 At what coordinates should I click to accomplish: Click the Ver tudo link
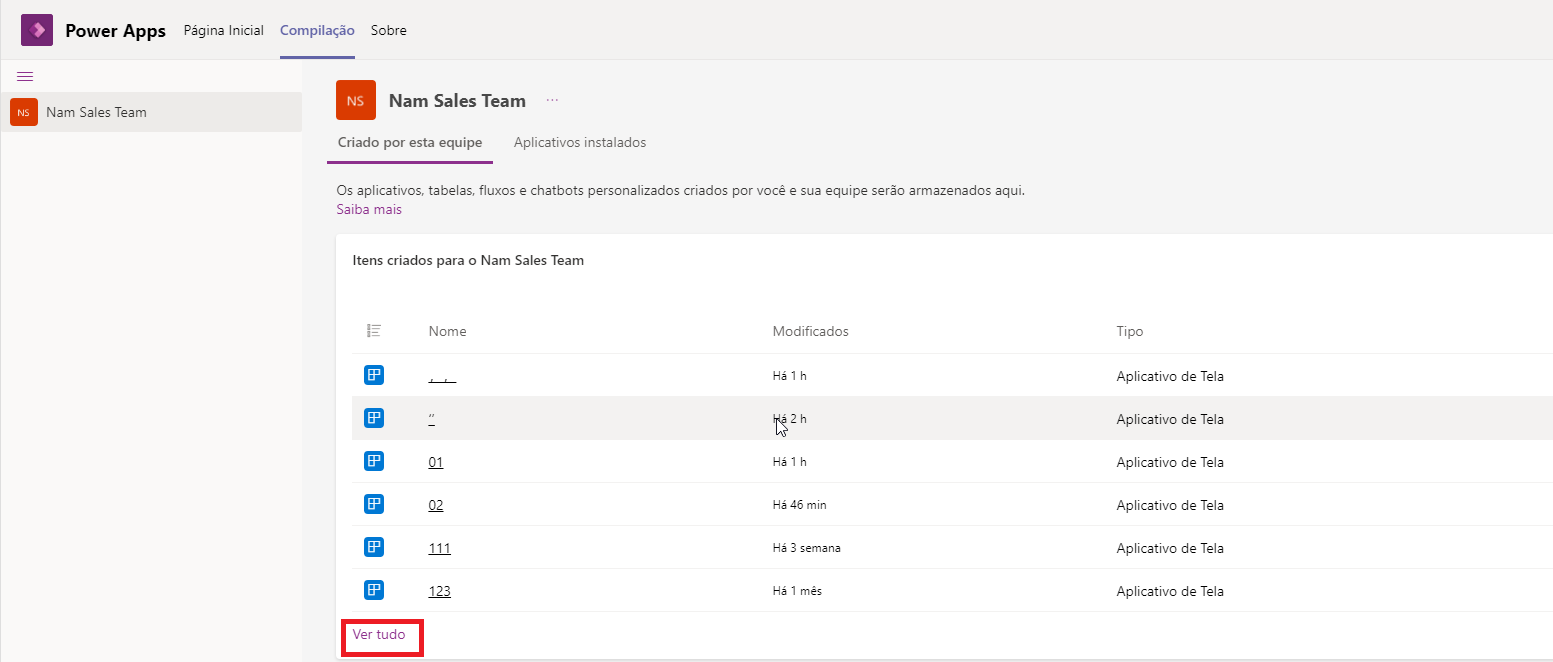(x=379, y=635)
